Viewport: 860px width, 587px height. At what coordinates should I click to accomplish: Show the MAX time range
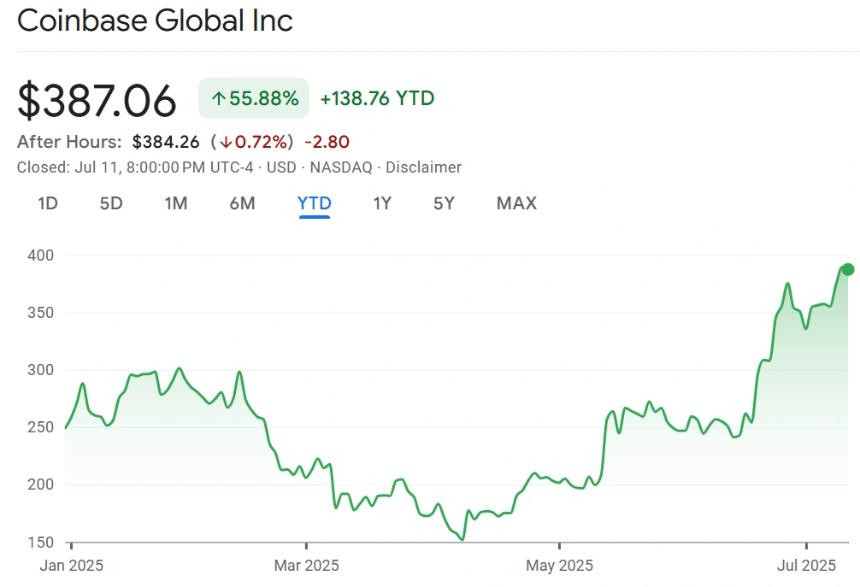pos(516,204)
